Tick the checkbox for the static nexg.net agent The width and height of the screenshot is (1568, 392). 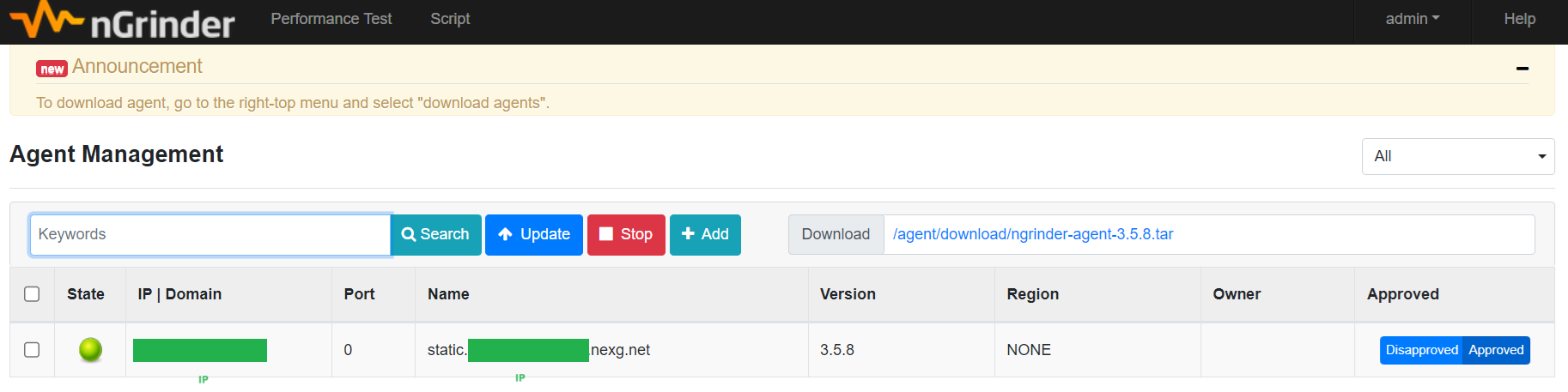pos(32,350)
